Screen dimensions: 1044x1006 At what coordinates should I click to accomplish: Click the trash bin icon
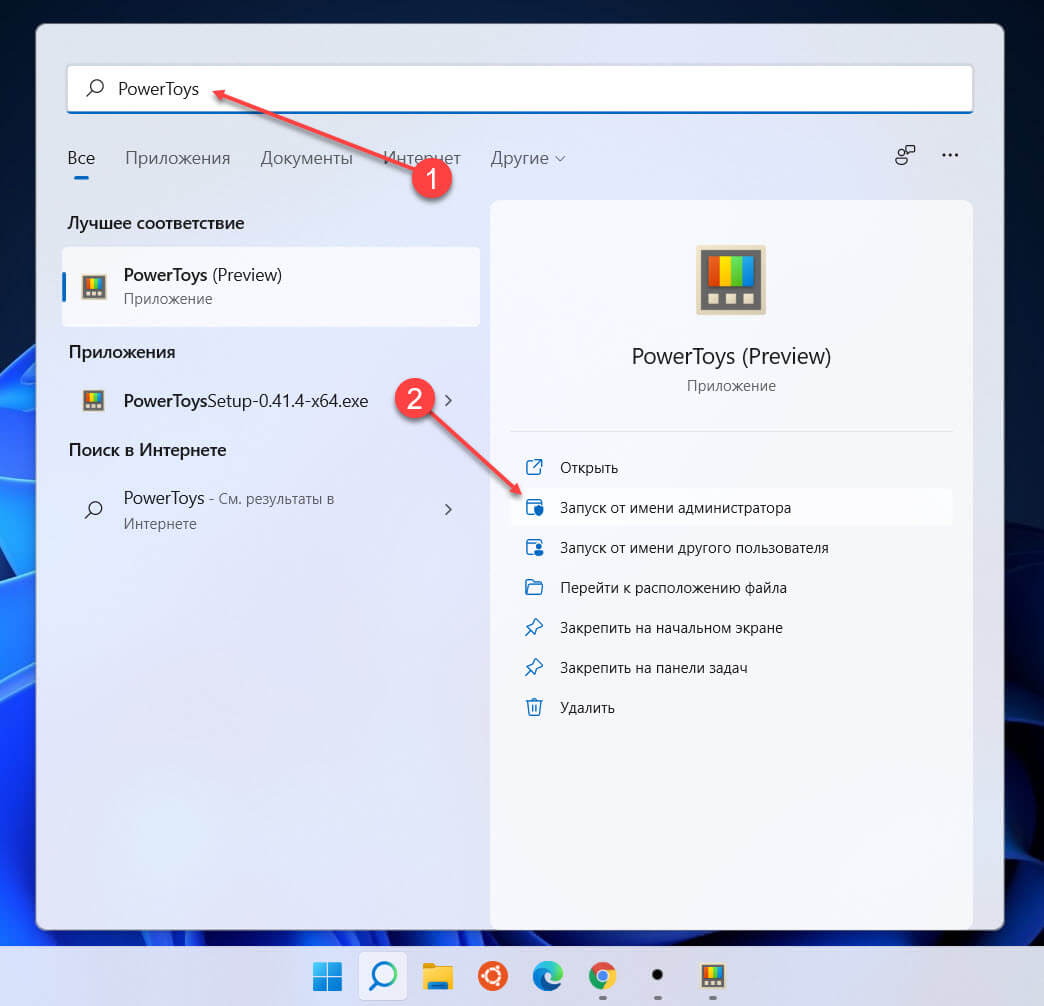click(534, 707)
